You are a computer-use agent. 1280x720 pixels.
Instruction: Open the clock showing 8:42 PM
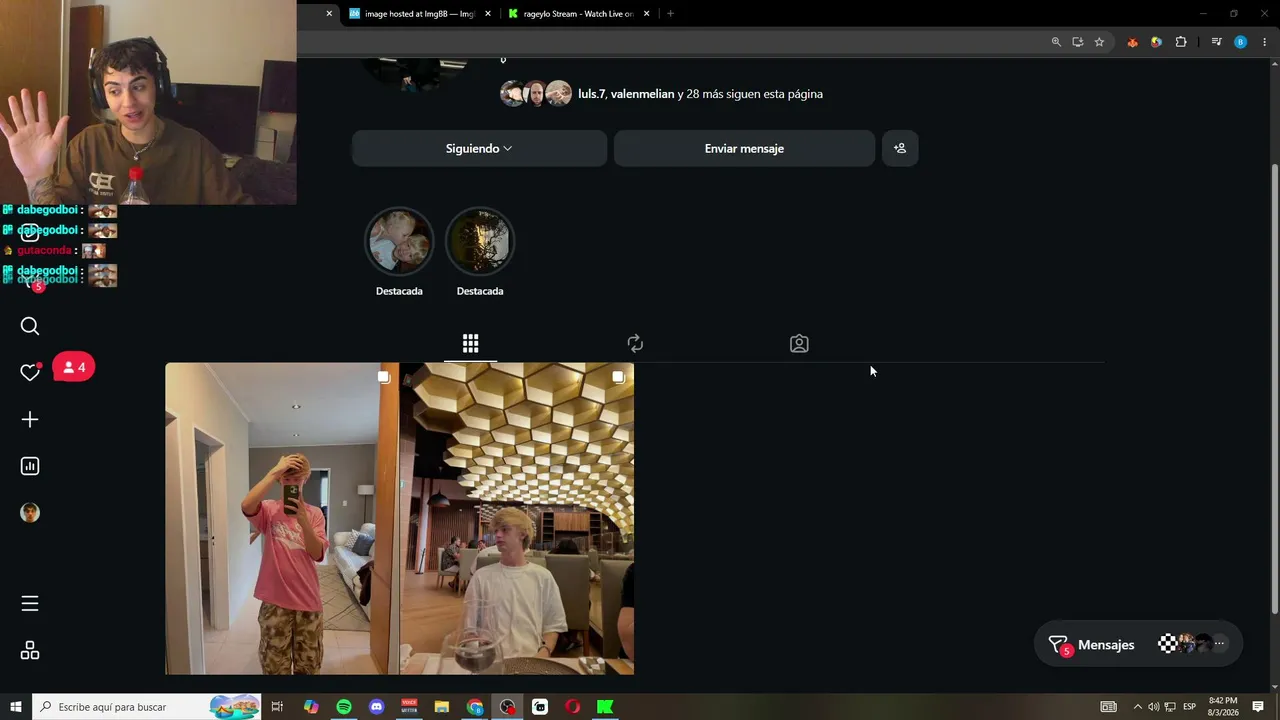[1223, 707]
